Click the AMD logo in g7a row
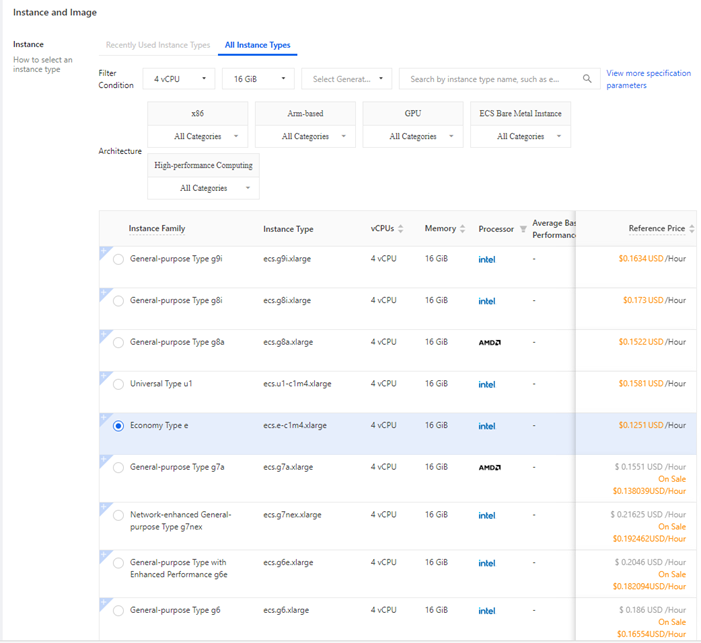Screen dimensions: 701x643 click(490, 467)
